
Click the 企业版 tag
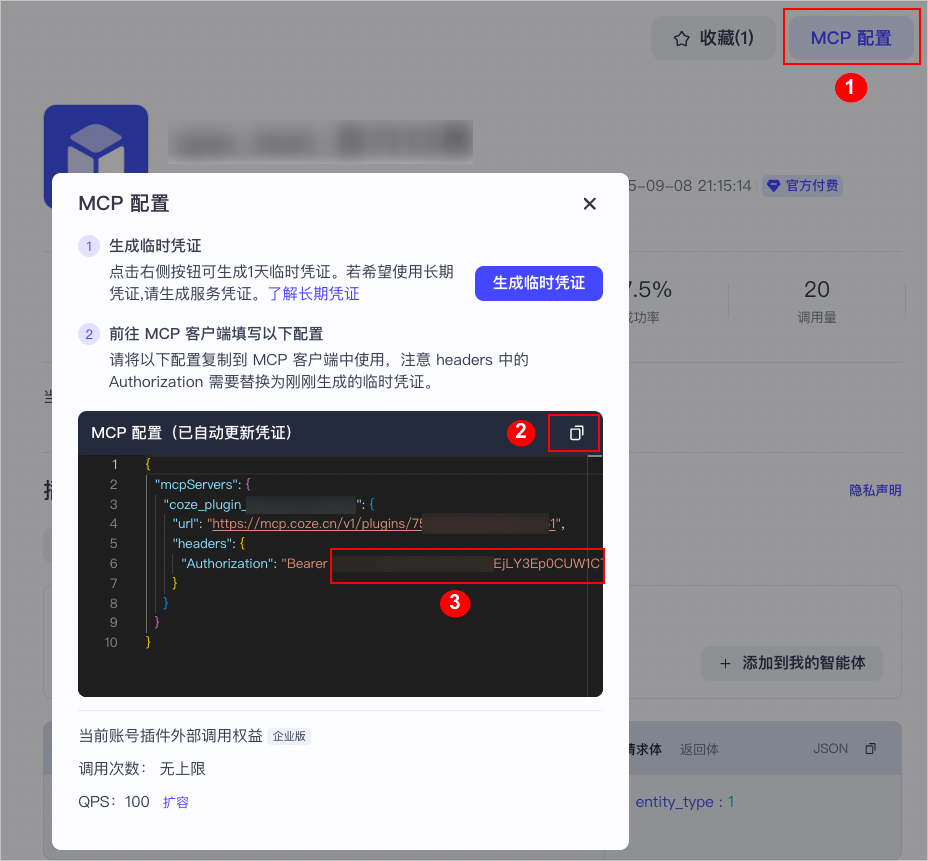click(x=289, y=736)
